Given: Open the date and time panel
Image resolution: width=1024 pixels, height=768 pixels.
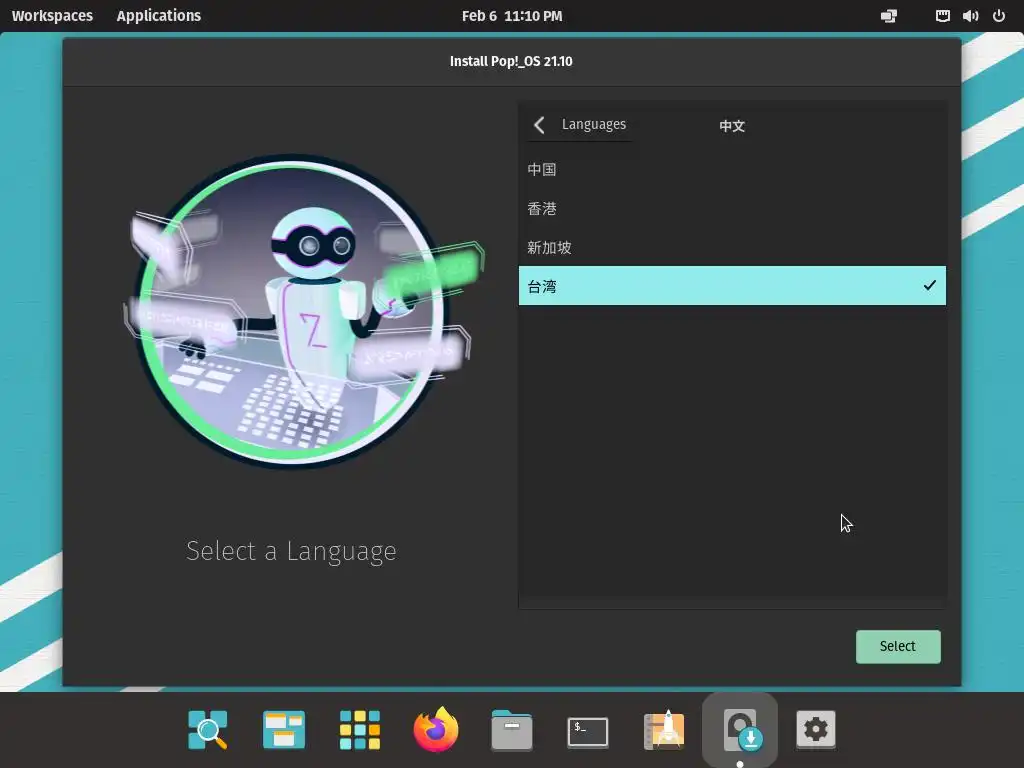Looking at the screenshot, I should pos(512,16).
